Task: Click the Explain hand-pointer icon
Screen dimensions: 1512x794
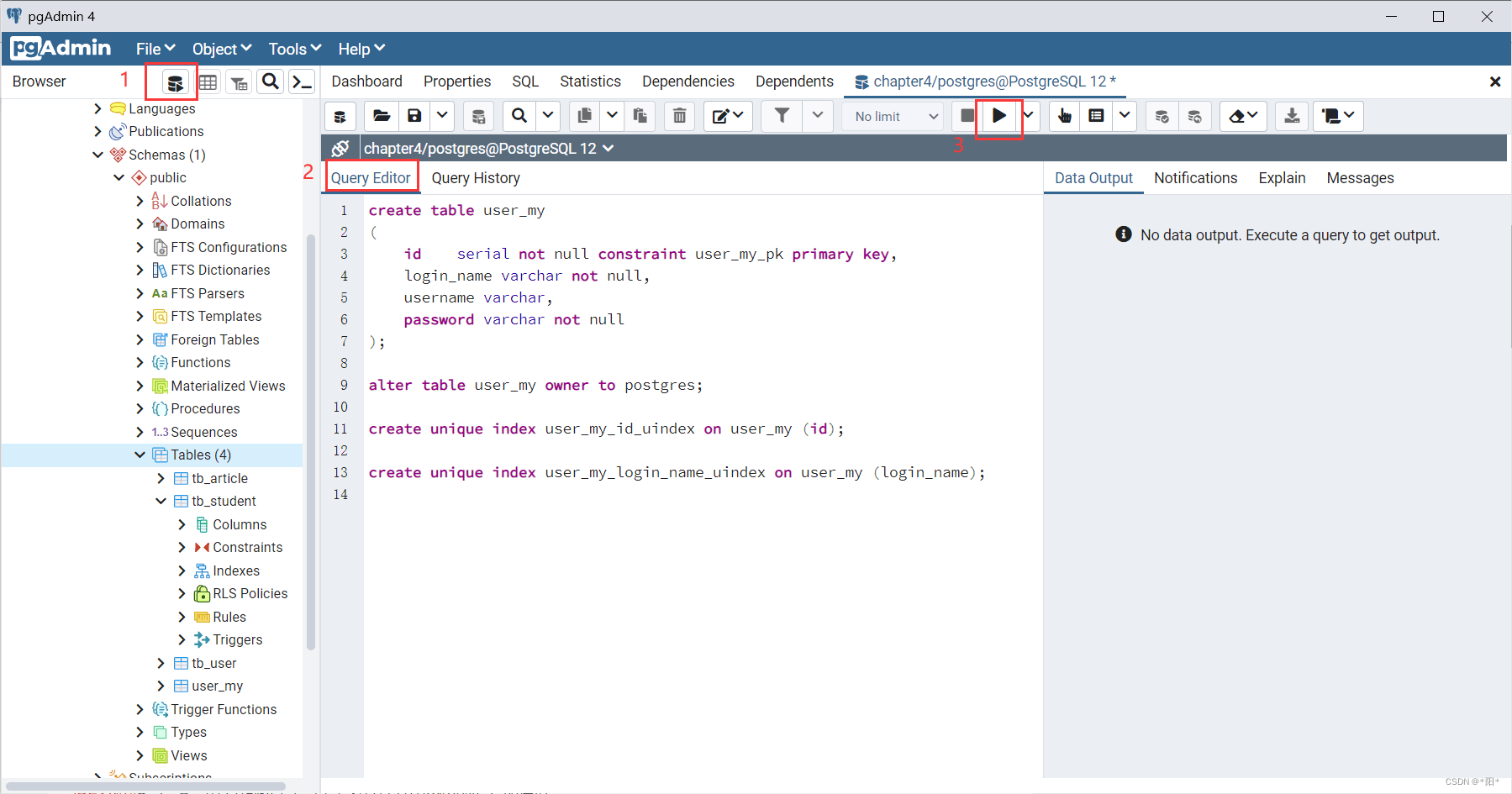Action: tap(1065, 116)
